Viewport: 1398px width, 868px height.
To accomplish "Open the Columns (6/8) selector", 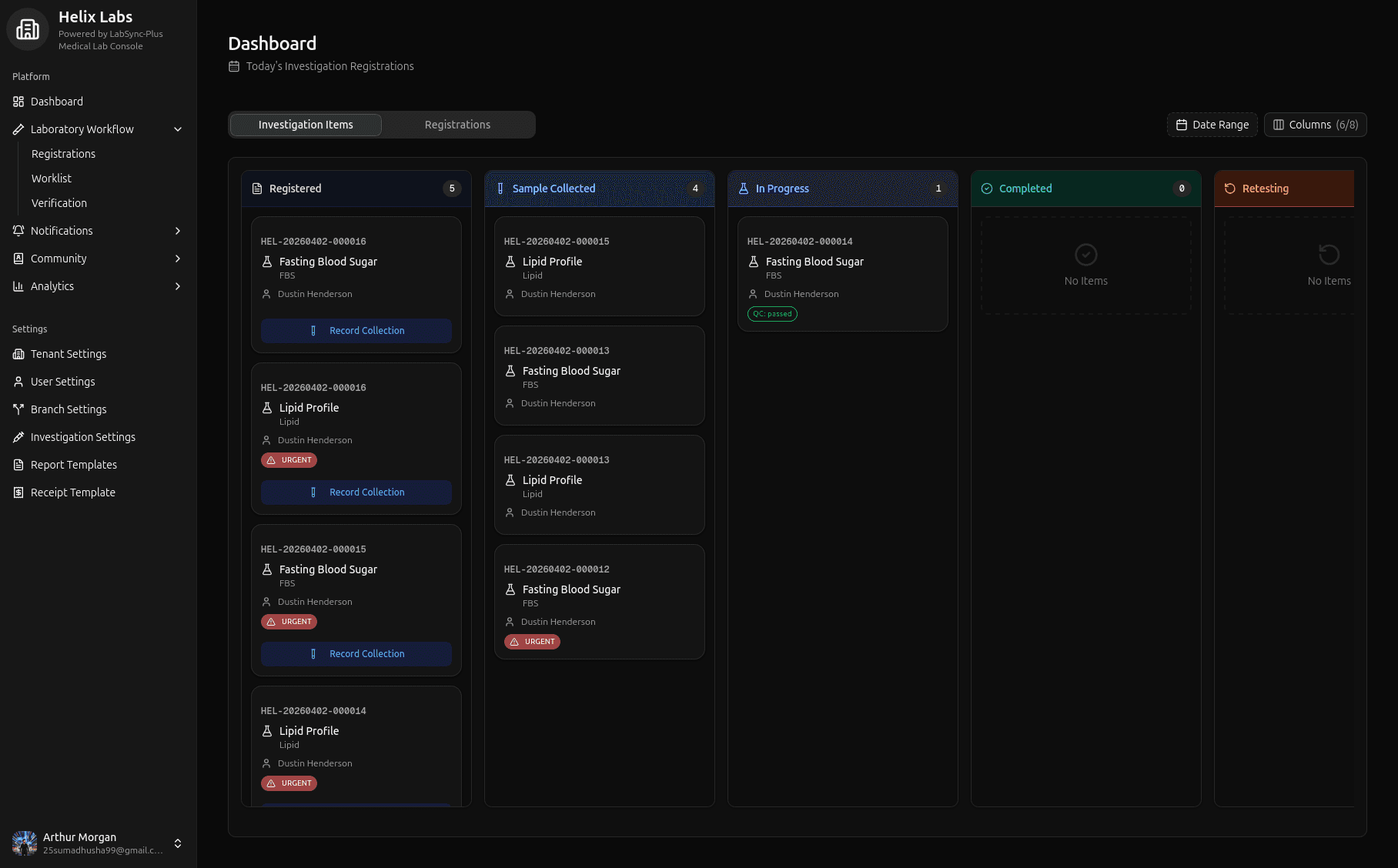I will tap(1316, 125).
